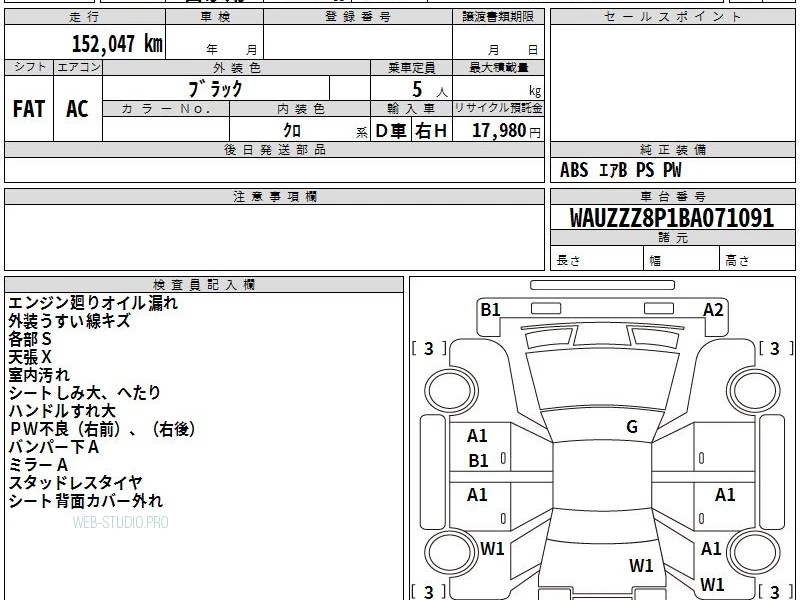Select chassis number WAUZZZ8P1BA071091
Screen dimensions: 800x600
click(672, 218)
